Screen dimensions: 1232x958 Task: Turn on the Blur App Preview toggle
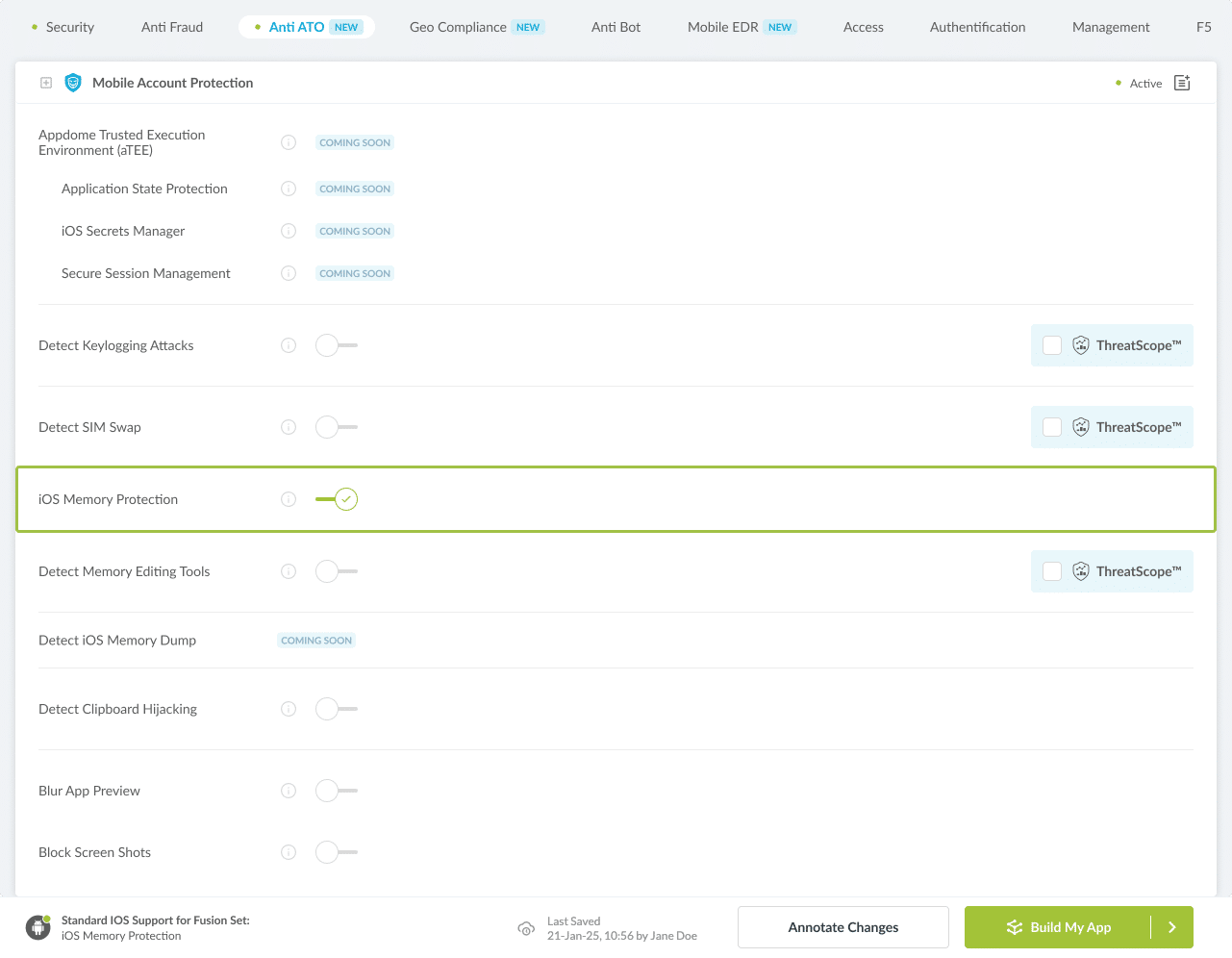click(x=336, y=791)
